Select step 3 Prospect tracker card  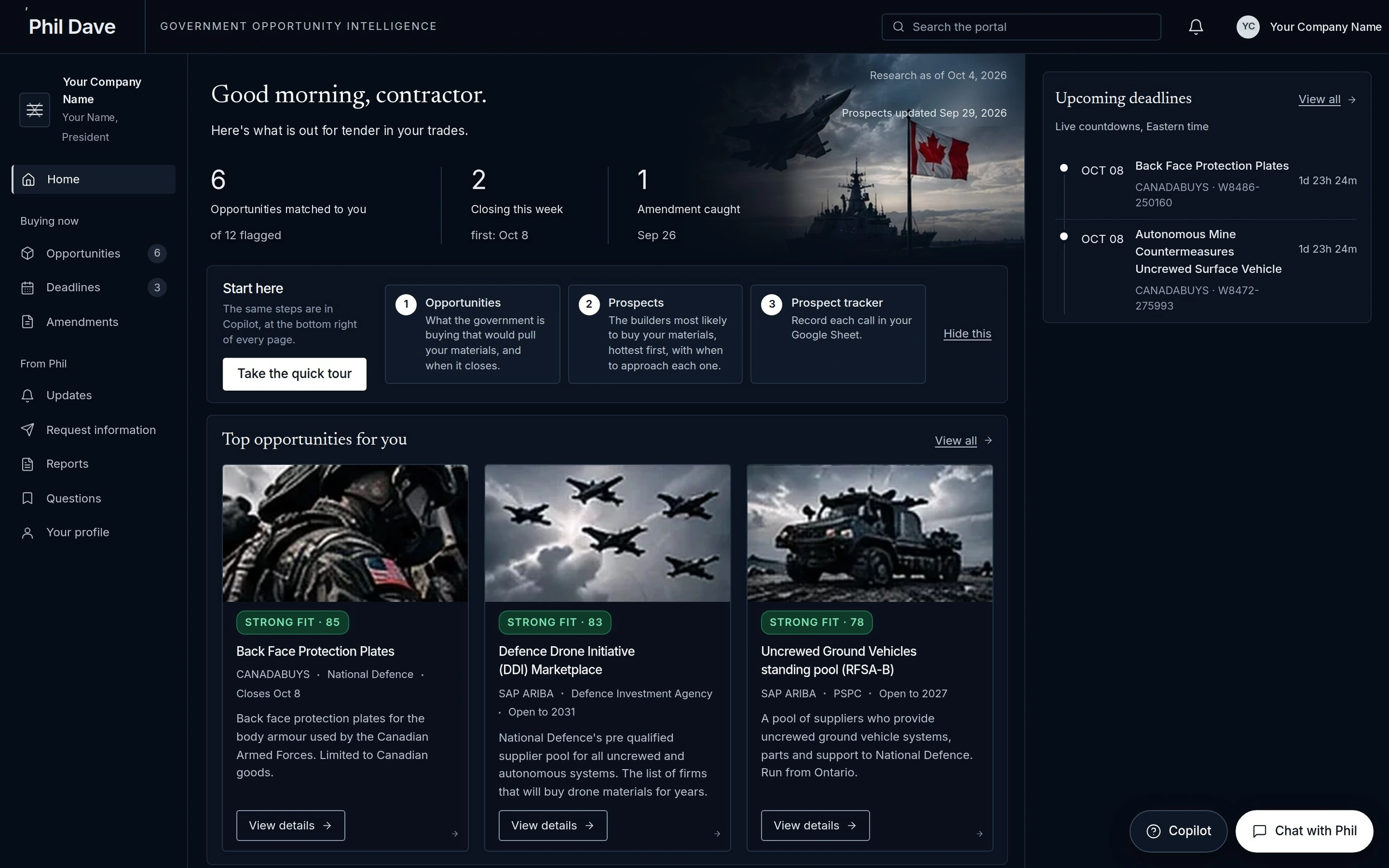tap(838, 334)
